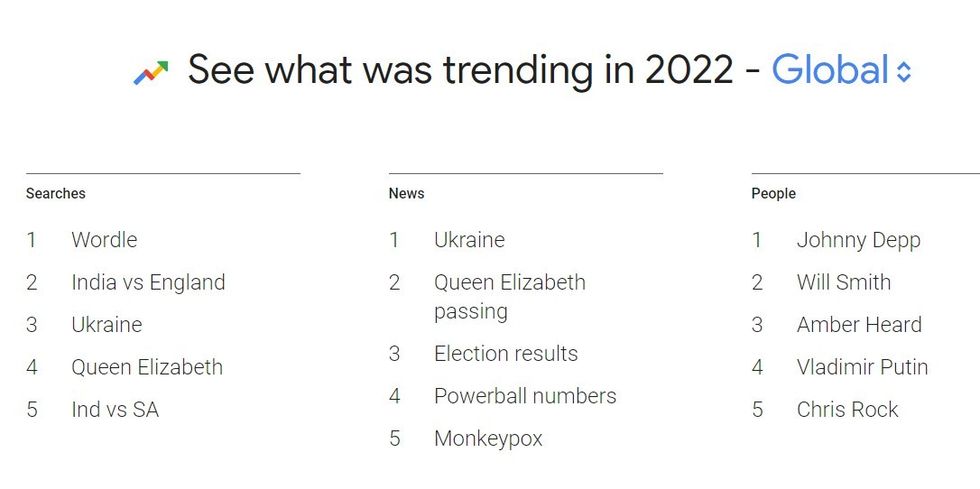Open the Vladimir Putin entry
The height and width of the screenshot is (489, 980).
tap(862, 367)
